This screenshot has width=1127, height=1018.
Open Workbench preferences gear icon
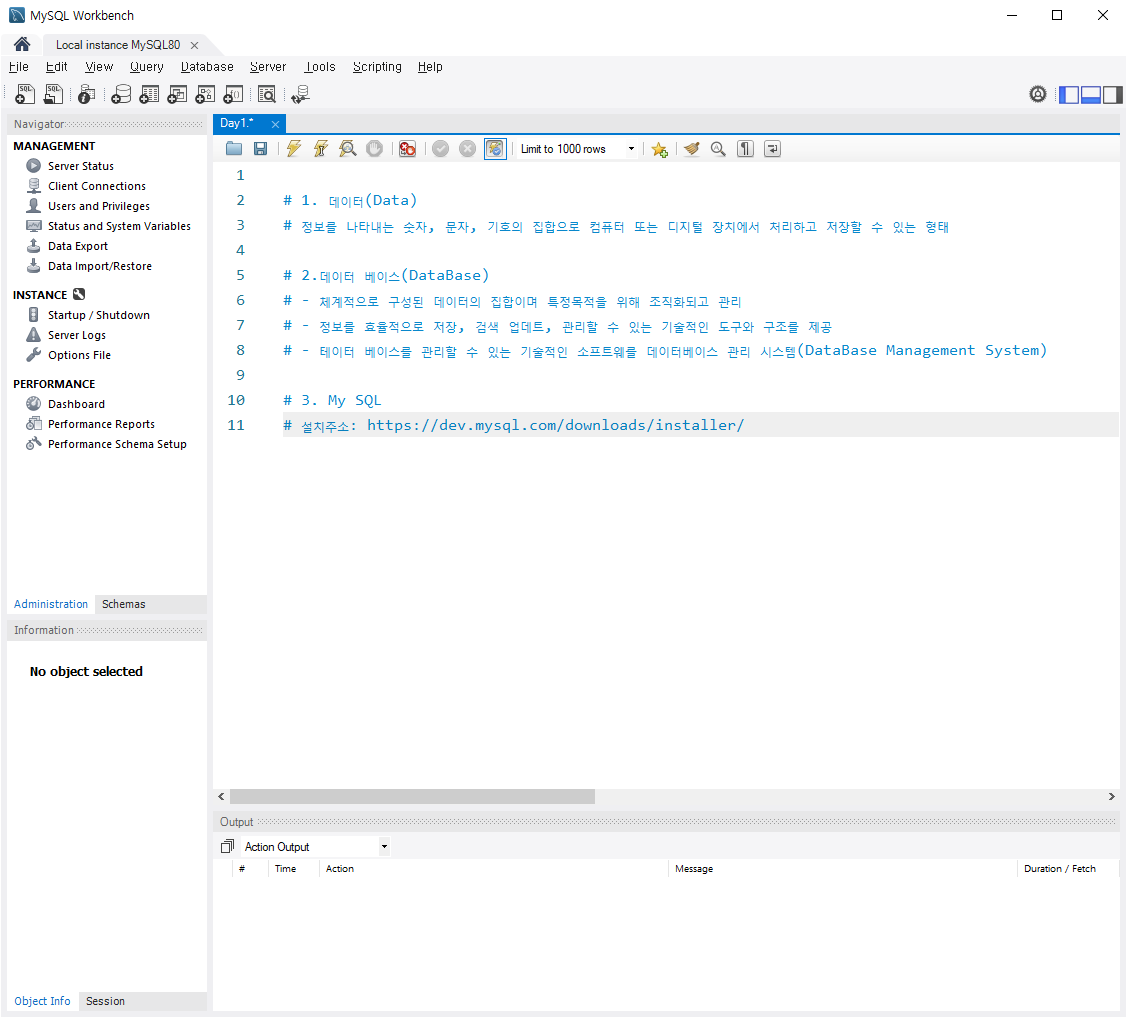[x=1038, y=94]
